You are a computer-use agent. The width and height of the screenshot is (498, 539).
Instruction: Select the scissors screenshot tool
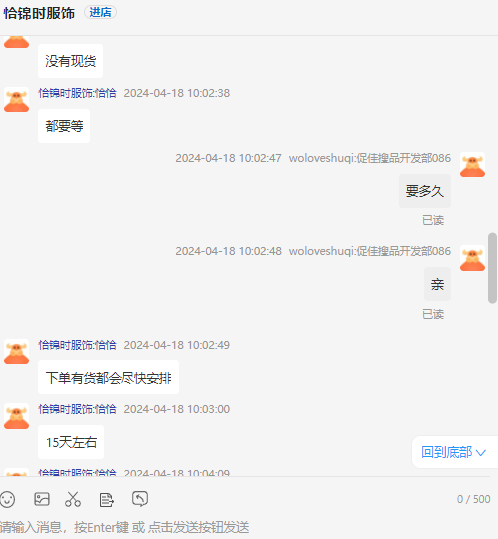pos(73,499)
